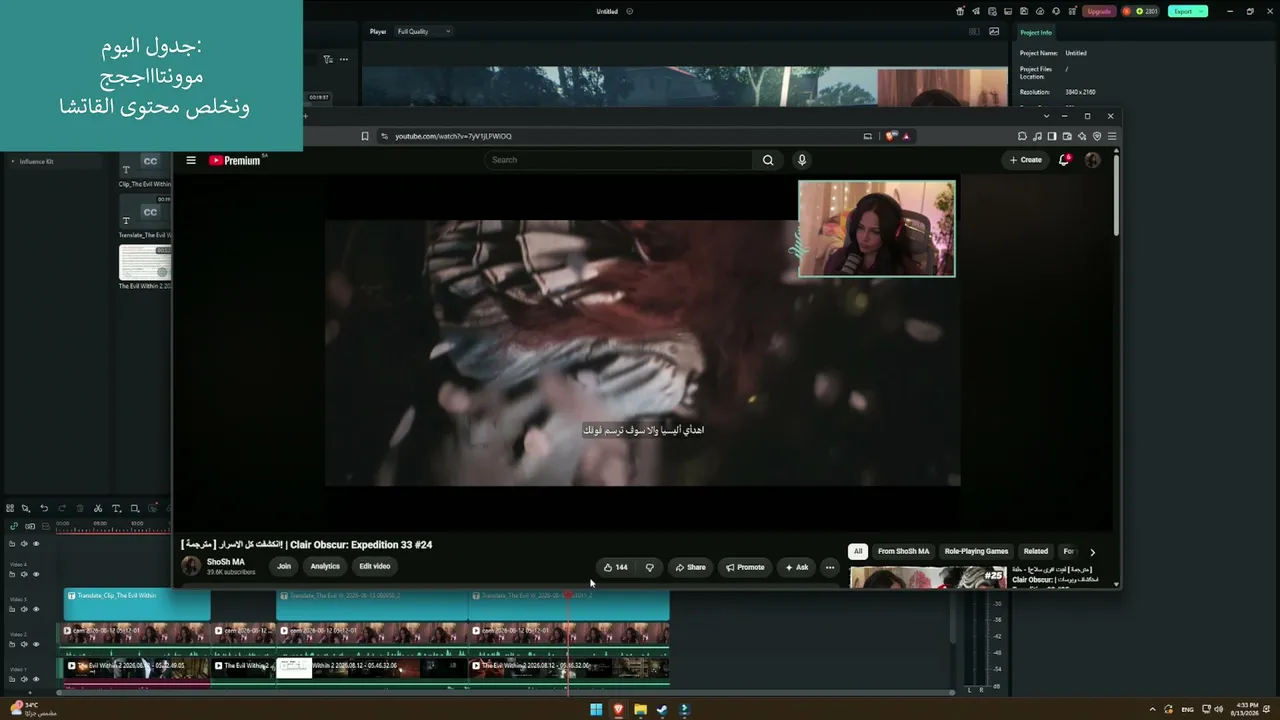Mute the Video 2 track

24,644
